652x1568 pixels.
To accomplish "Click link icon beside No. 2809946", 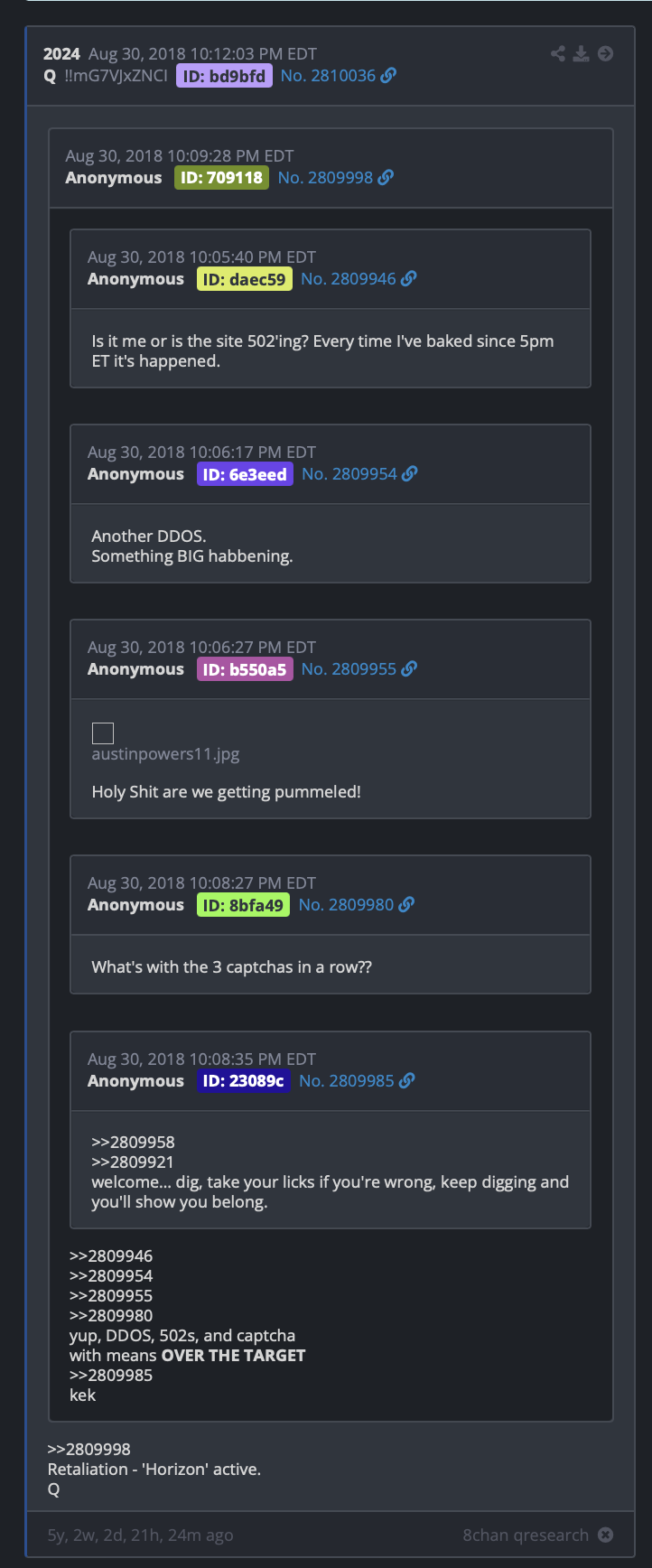I will [408, 279].
